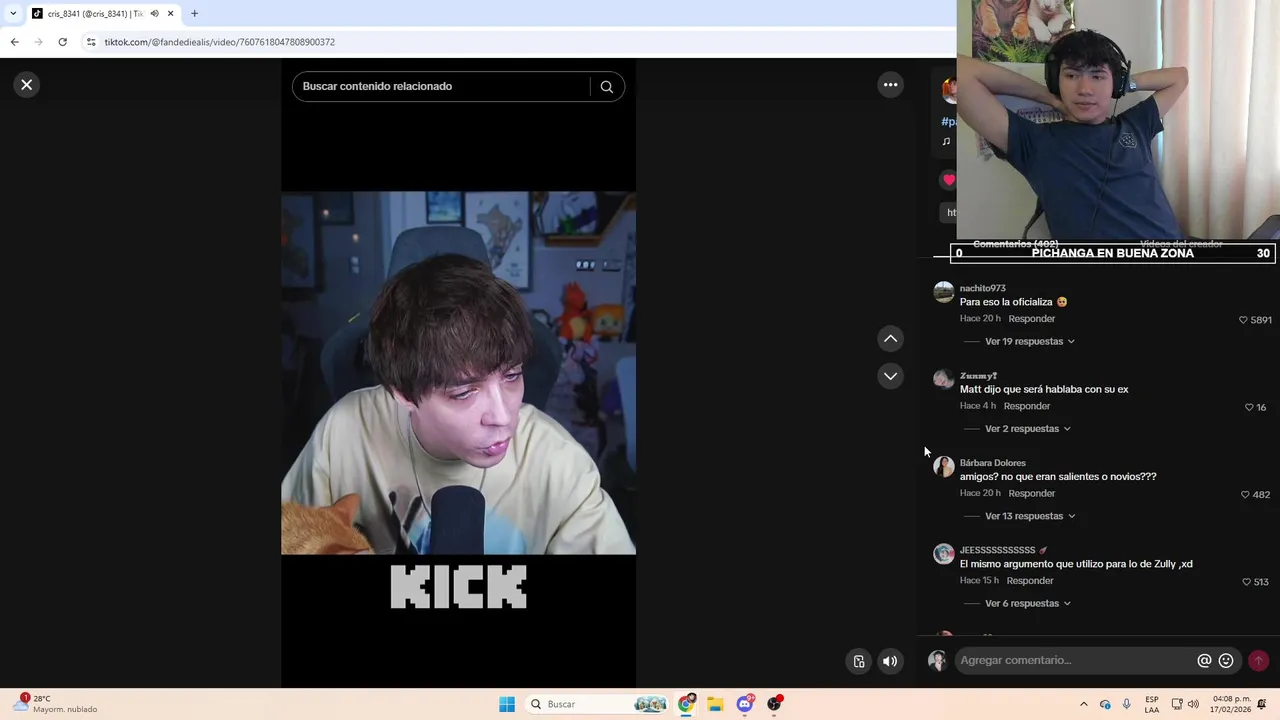Like the video with heart icon
Viewport: 1280px width, 720px height.
point(948,180)
